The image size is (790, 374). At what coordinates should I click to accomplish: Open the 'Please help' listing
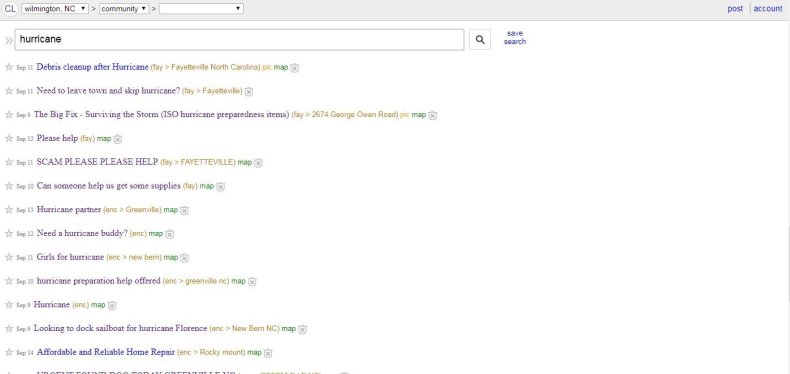click(x=57, y=138)
